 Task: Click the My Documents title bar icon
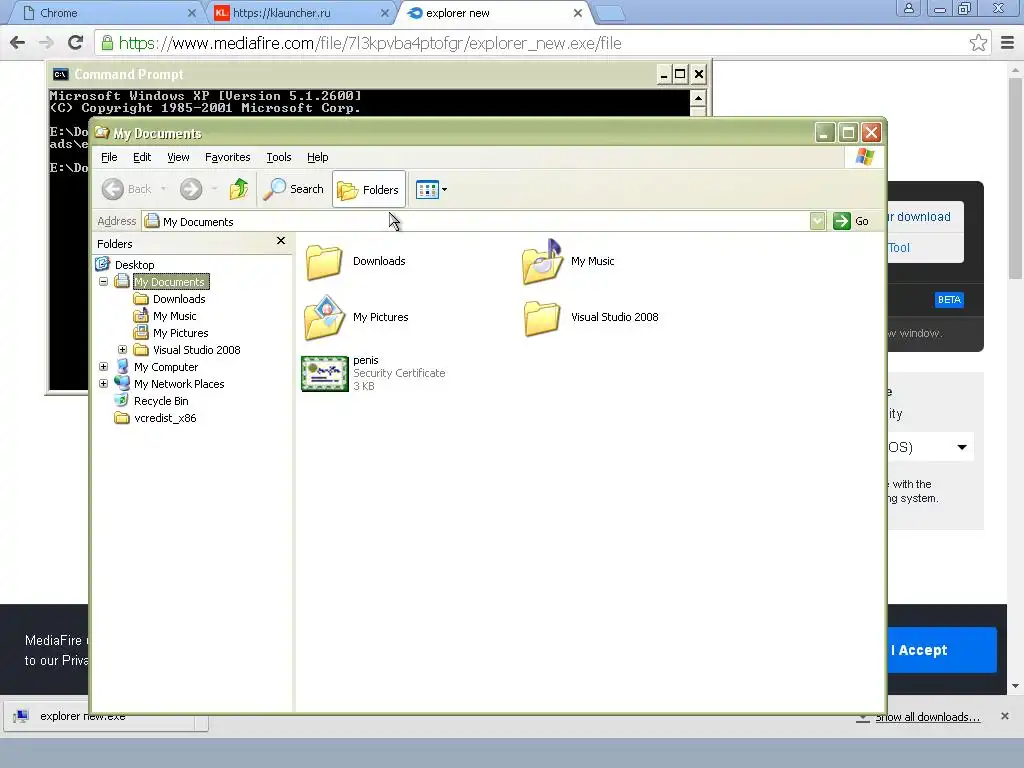tap(101, 133)
